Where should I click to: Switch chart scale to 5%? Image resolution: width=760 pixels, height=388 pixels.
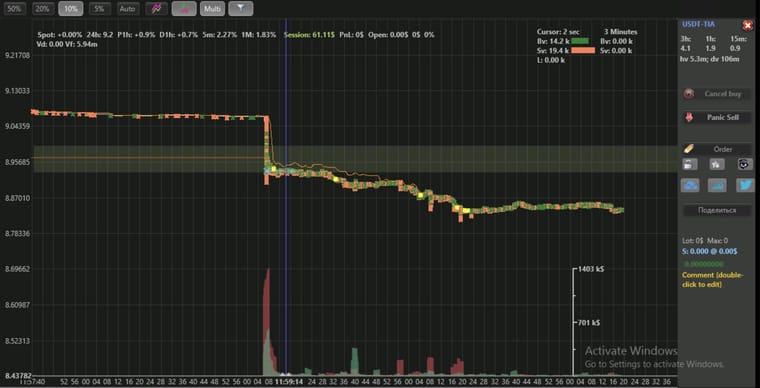tap(99, 9)
